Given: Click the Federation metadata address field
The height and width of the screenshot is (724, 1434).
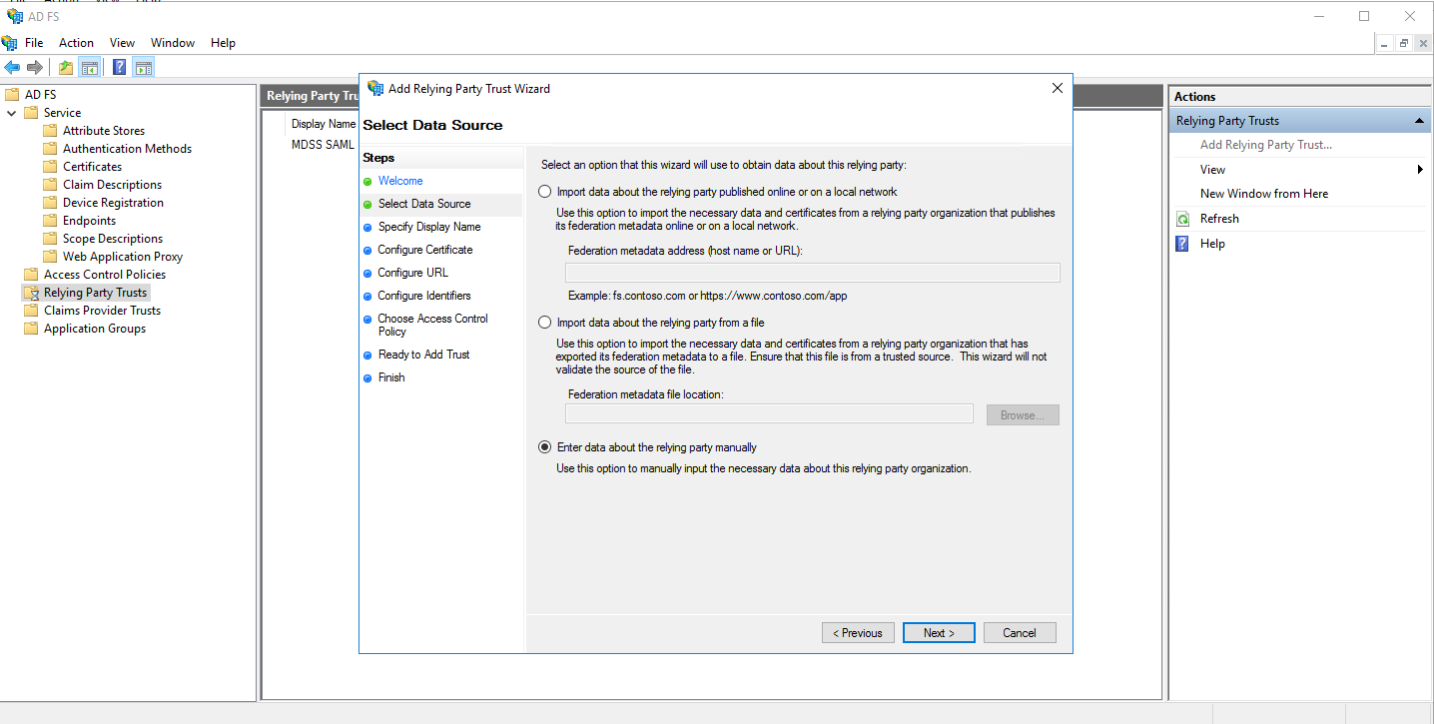Looking at the screenshot, I should point(812,272).
